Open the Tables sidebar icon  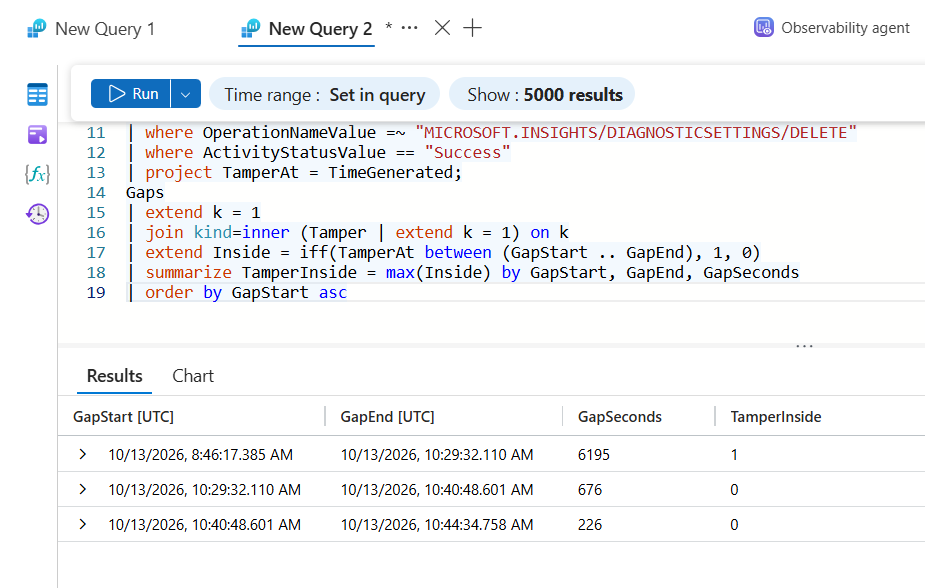tap(37, 94)
